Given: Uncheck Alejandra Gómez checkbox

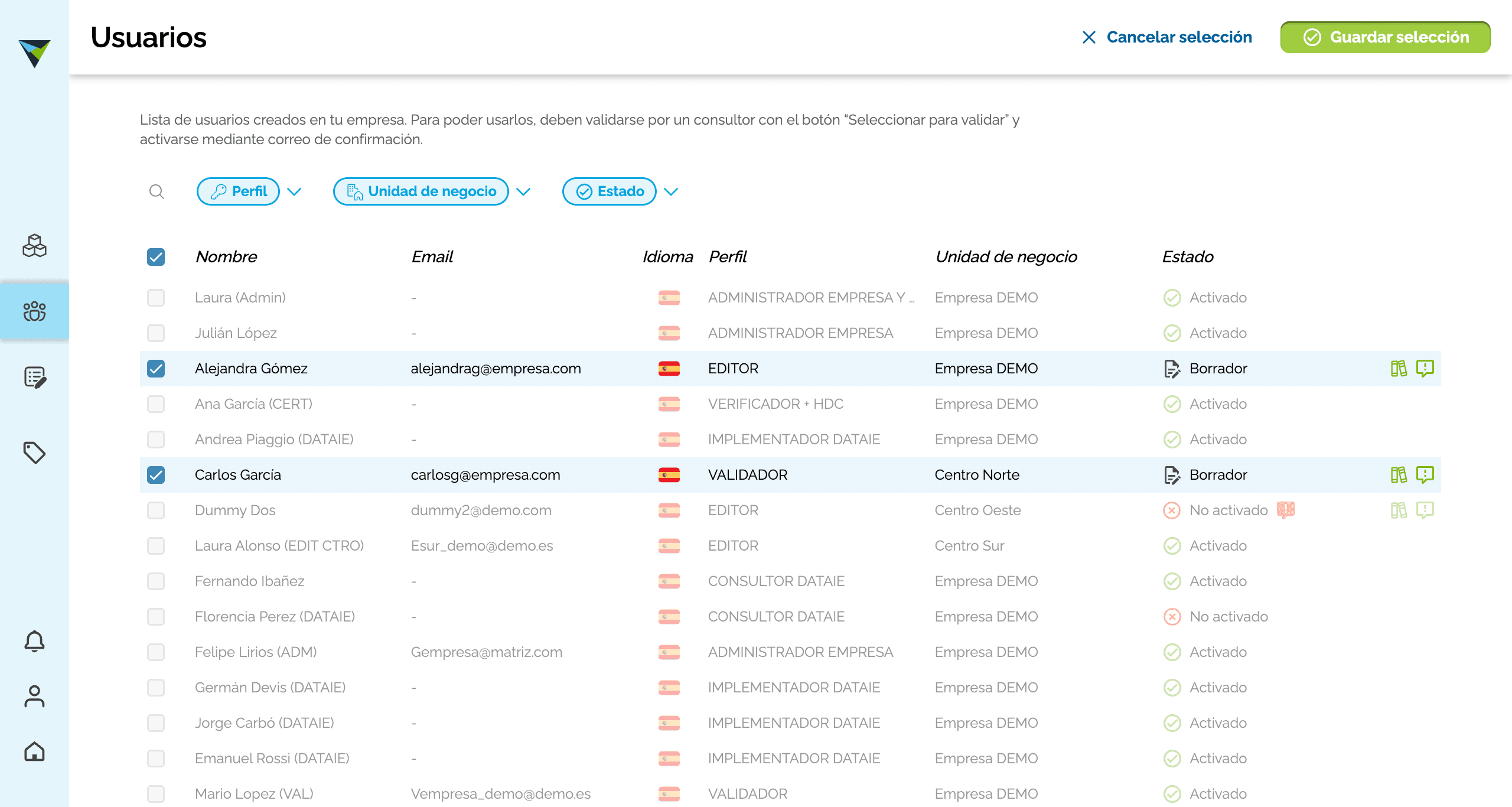Looking at the screenshot, I should 156,369.
